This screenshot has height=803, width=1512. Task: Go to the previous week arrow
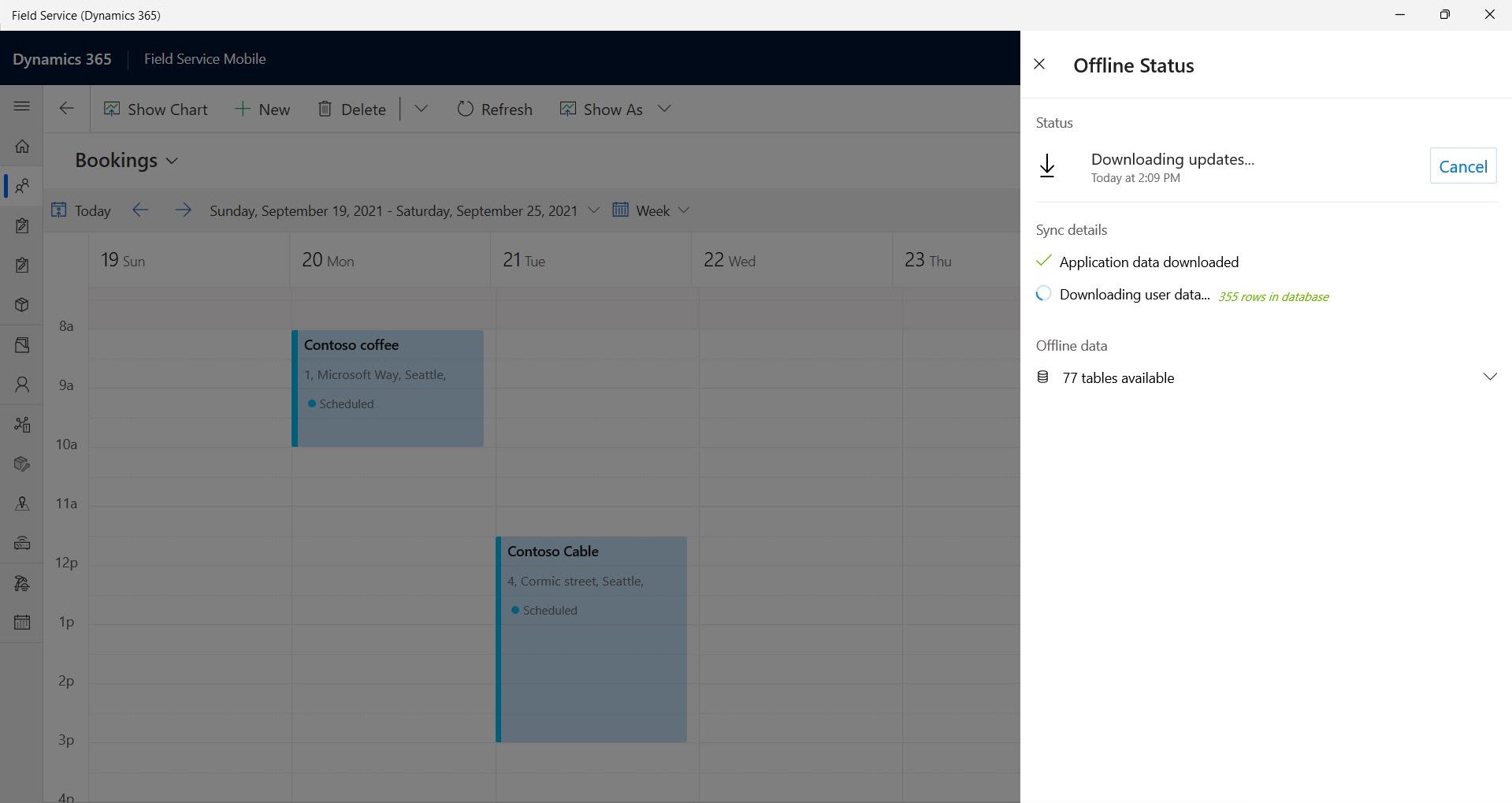140,210
